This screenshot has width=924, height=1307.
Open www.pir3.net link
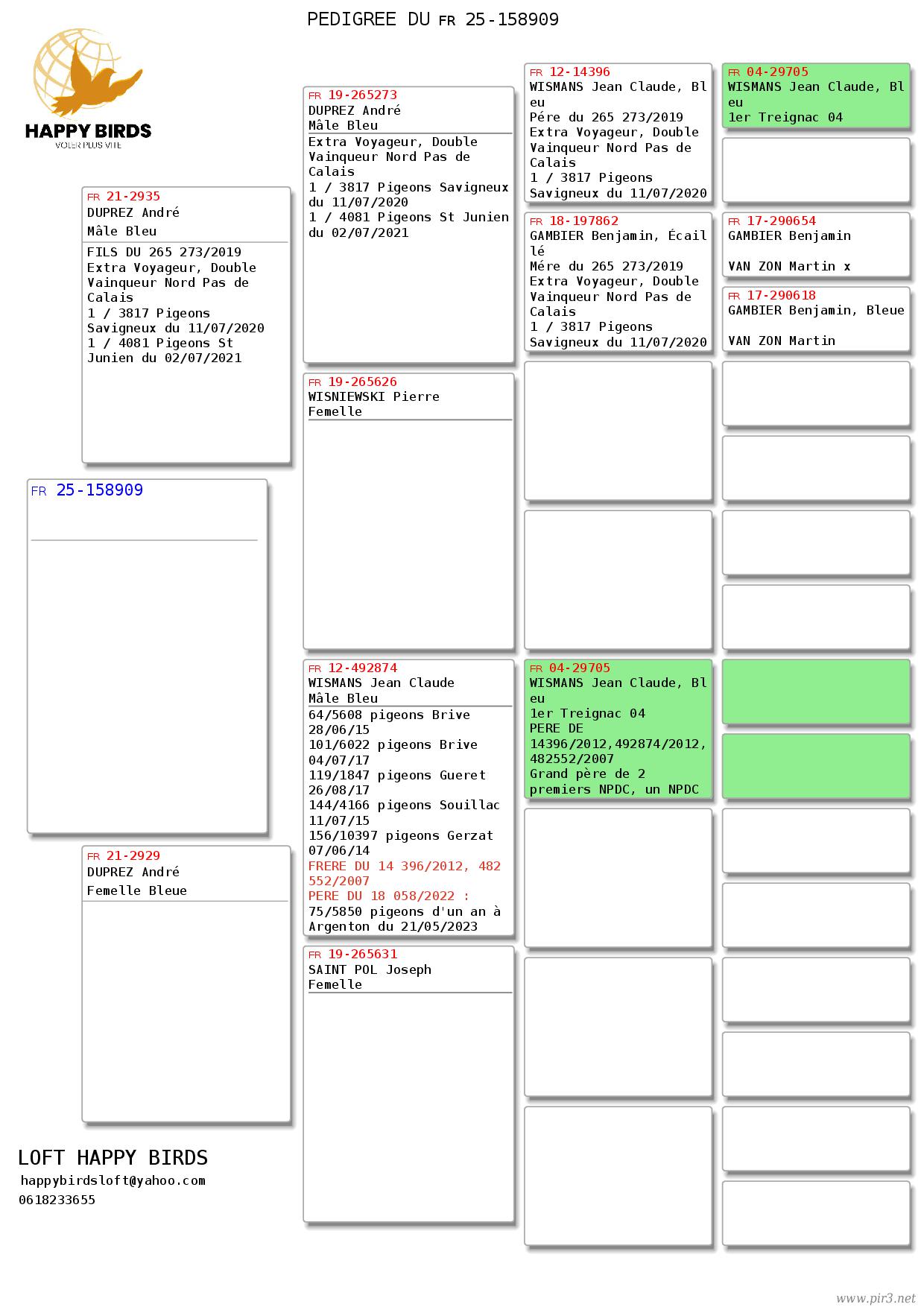tap(876, 1298)
